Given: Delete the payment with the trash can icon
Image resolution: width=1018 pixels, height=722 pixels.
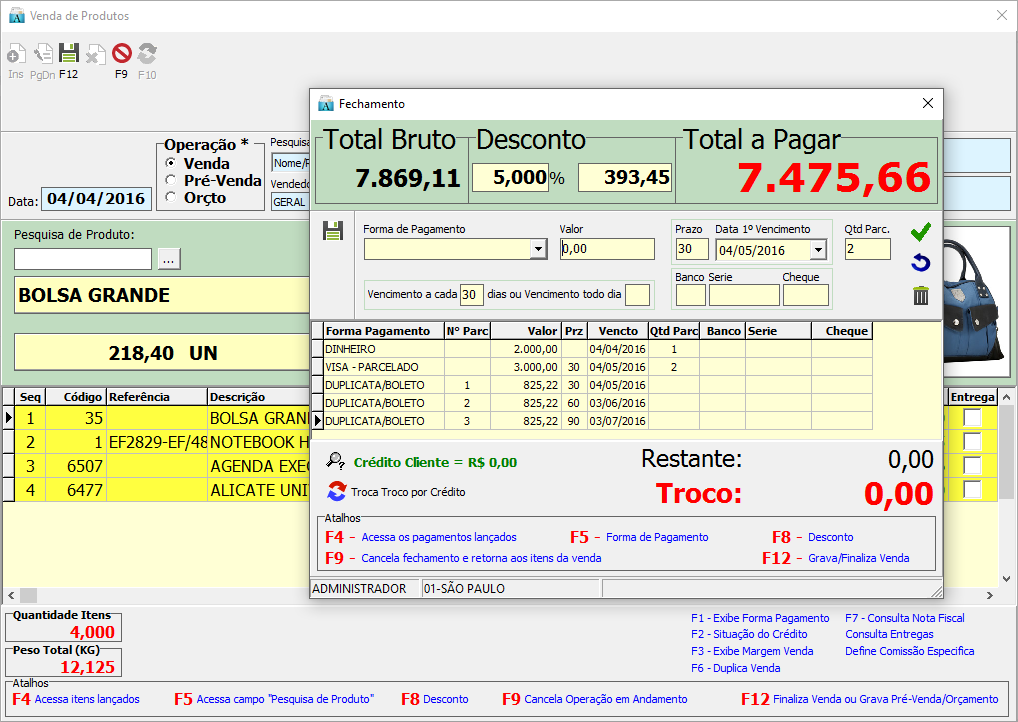Looking at the screenshot, I should (x=920, y=295).
